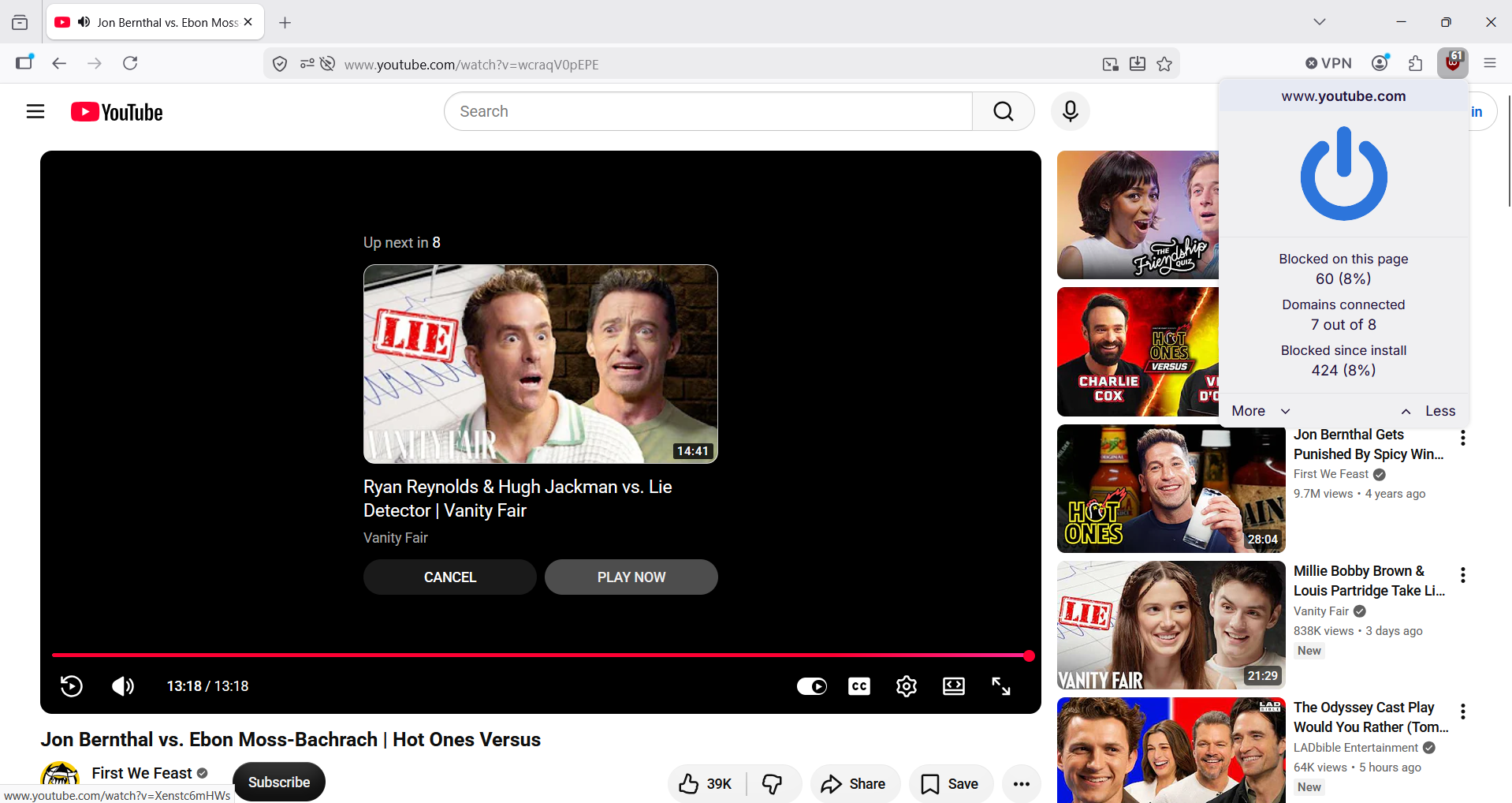Open the Charlie Cox Hot Ones Versus thumbnail
Viewport: 1512px width, 803px height.
1138,352
